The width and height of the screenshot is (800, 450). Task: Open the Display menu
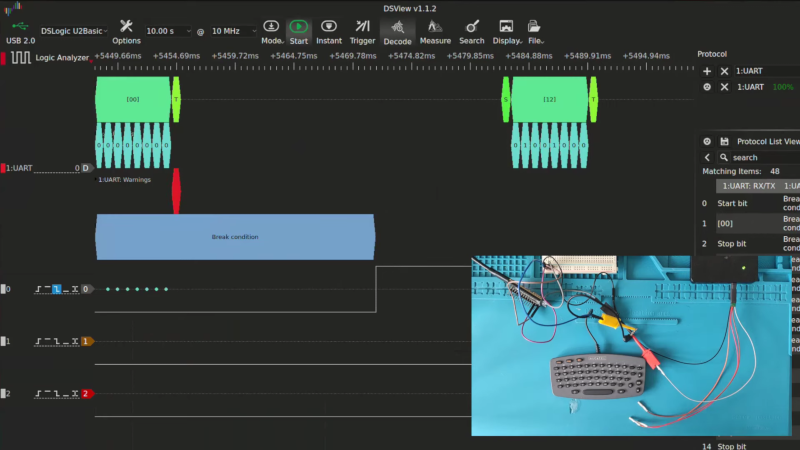(x=506, y=31)
